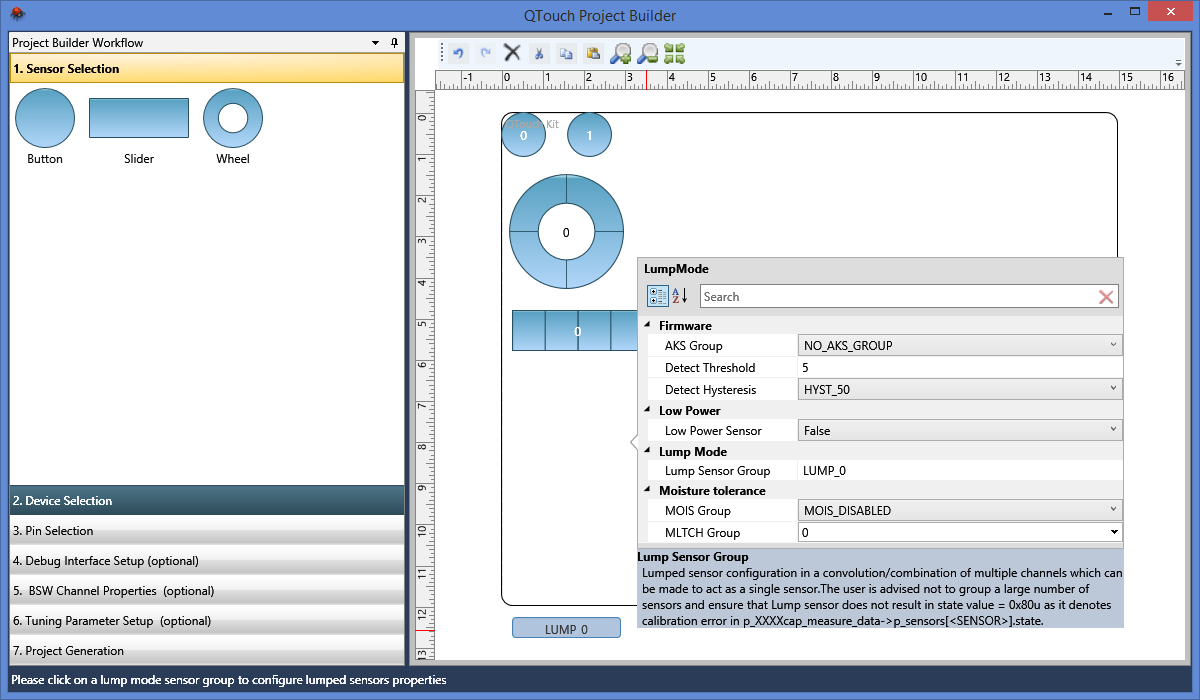Pick the Wheel sensor shape
This screenshot has height=700, width=1200.
pyautogui.click(x=233, y=118)
